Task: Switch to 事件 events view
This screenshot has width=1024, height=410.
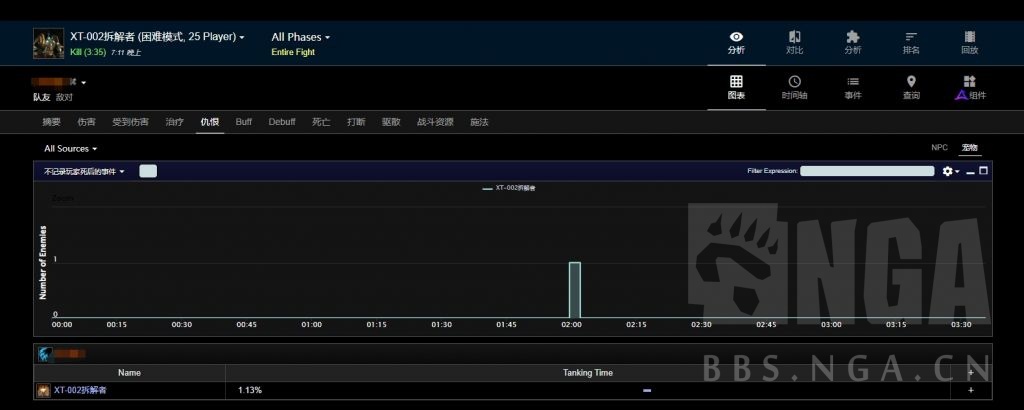Action: [x=853, y=88]
